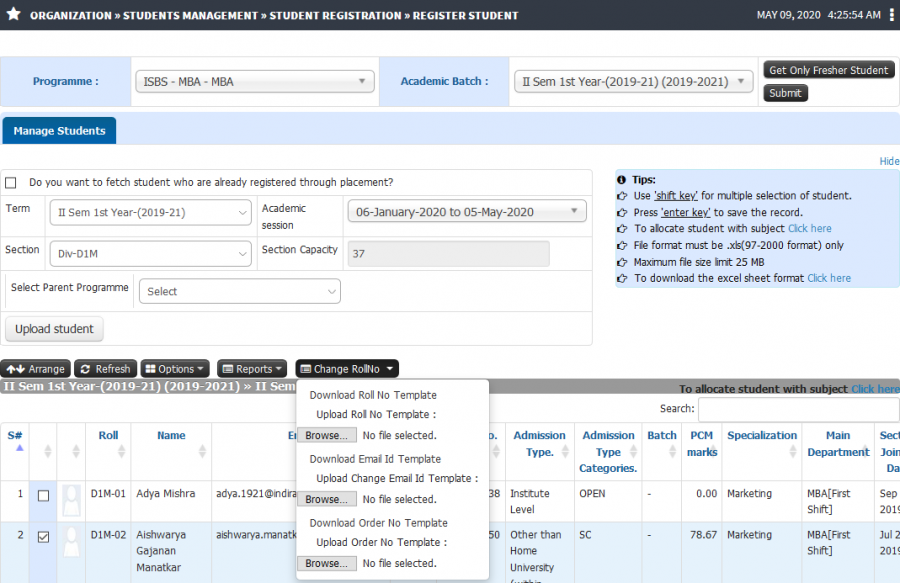Image resolution: width=900 pixels, height=583 pixels.
Task: Open the Select Parent Programme dropdown
Action: (x=240, y=292)
